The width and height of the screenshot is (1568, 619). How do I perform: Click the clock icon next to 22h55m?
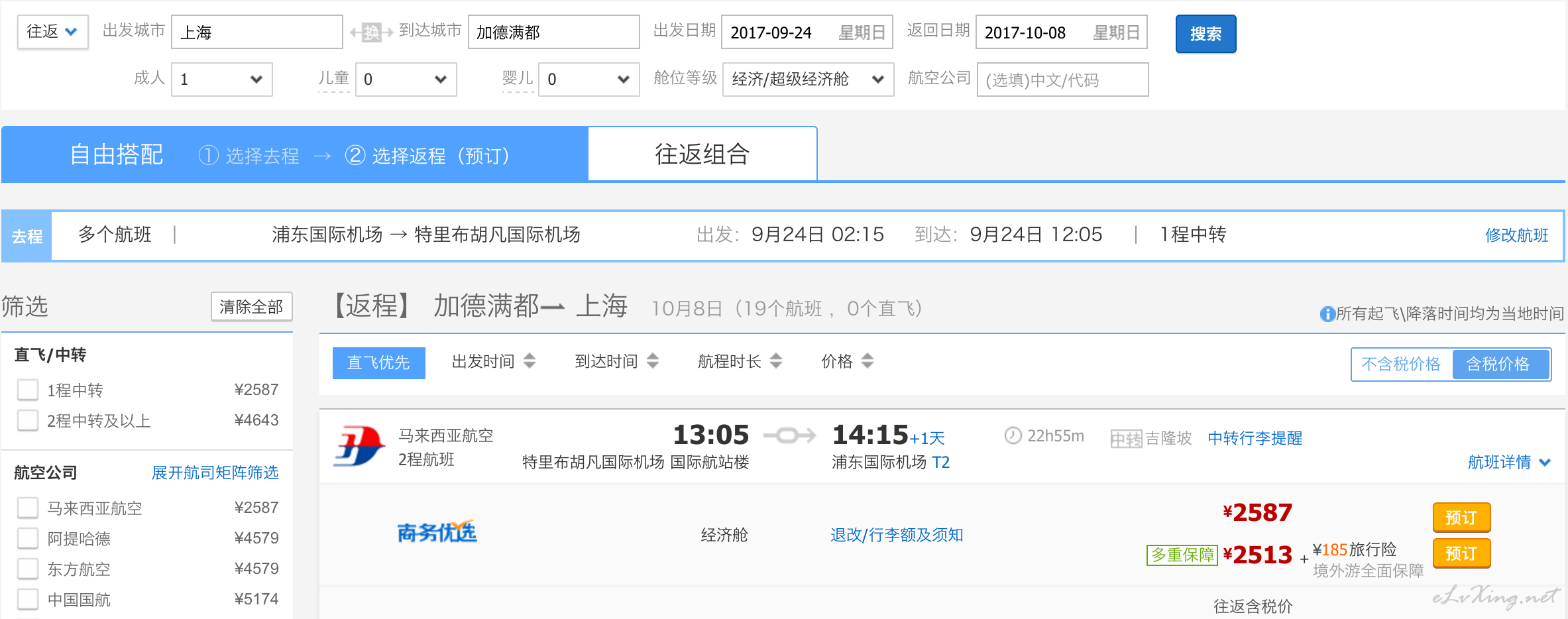click(x=1013, y=435)
